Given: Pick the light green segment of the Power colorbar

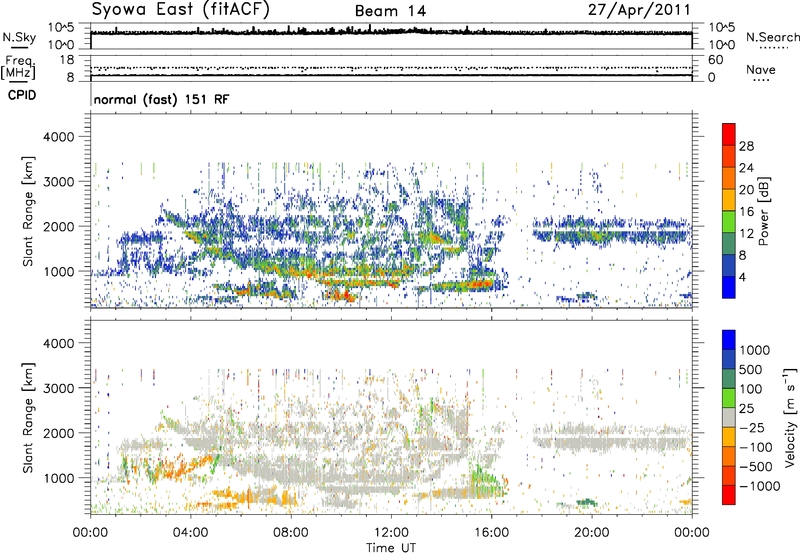Looking at the screenshot, I should (x=729, y=221).
